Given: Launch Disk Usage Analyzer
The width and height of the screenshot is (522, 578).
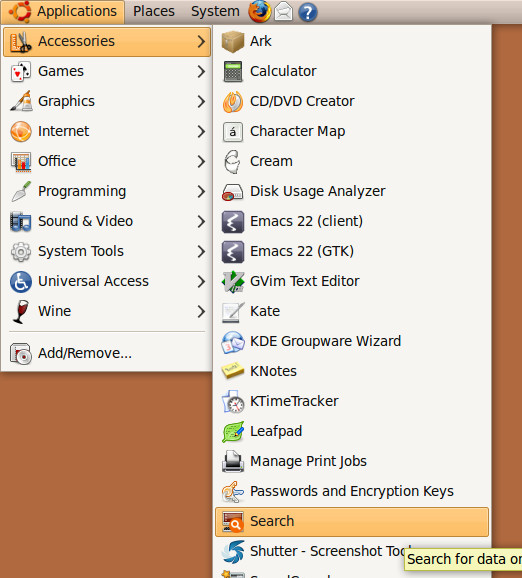Looking at the screenshot, I should (x=352, y=192).
